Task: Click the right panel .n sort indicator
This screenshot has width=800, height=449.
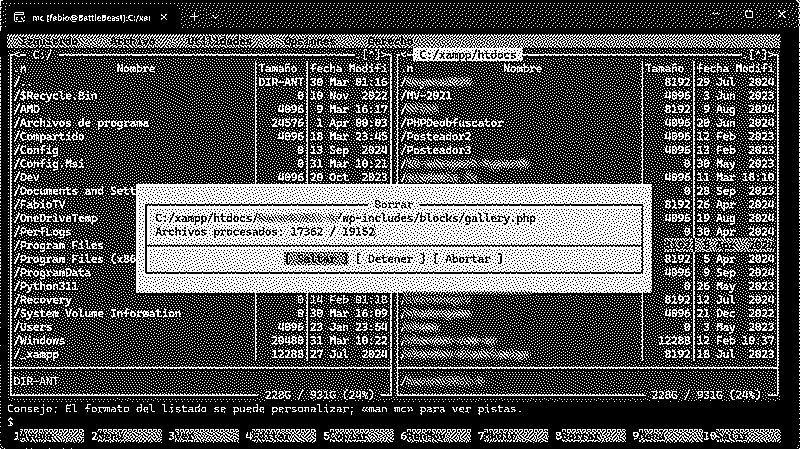Action: (408, 68)
